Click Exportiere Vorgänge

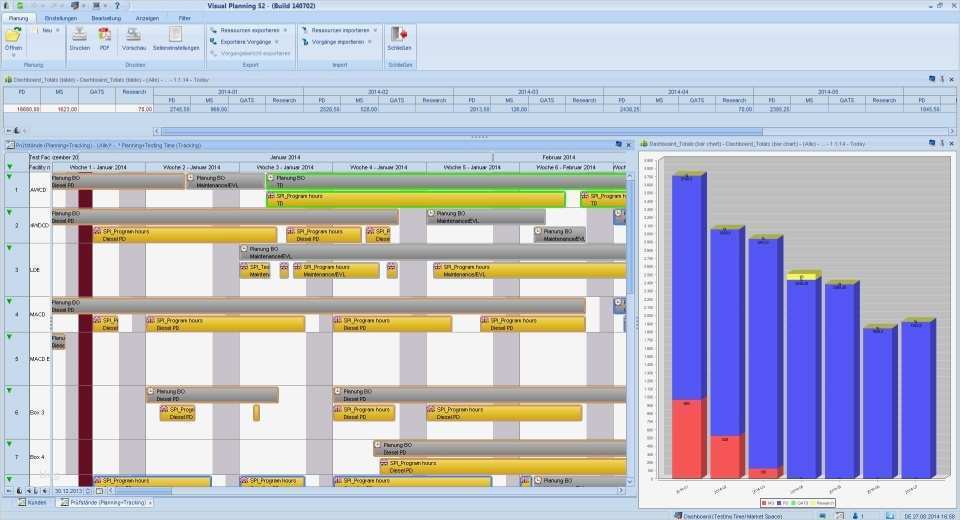pos(240,42)
